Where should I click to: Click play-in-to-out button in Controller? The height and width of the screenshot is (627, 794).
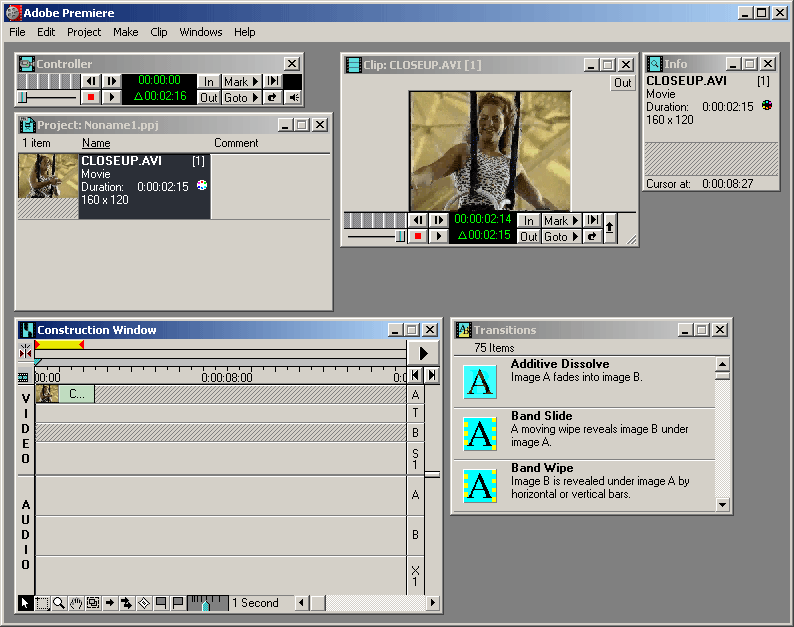point(272,81)
